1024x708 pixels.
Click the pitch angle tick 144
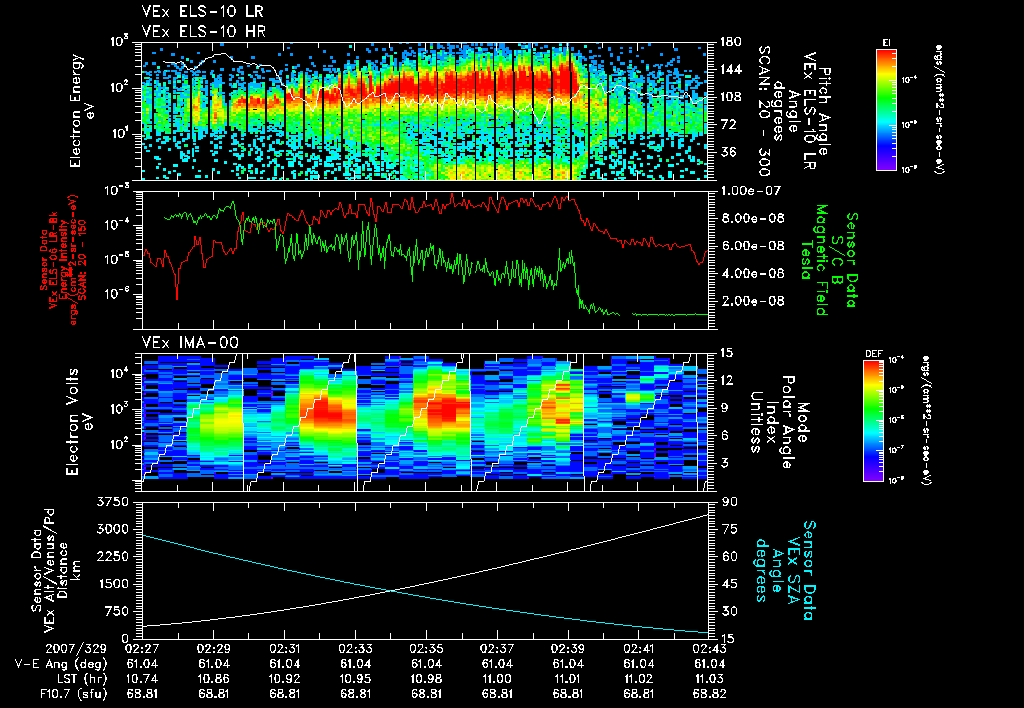click(730, 69)
